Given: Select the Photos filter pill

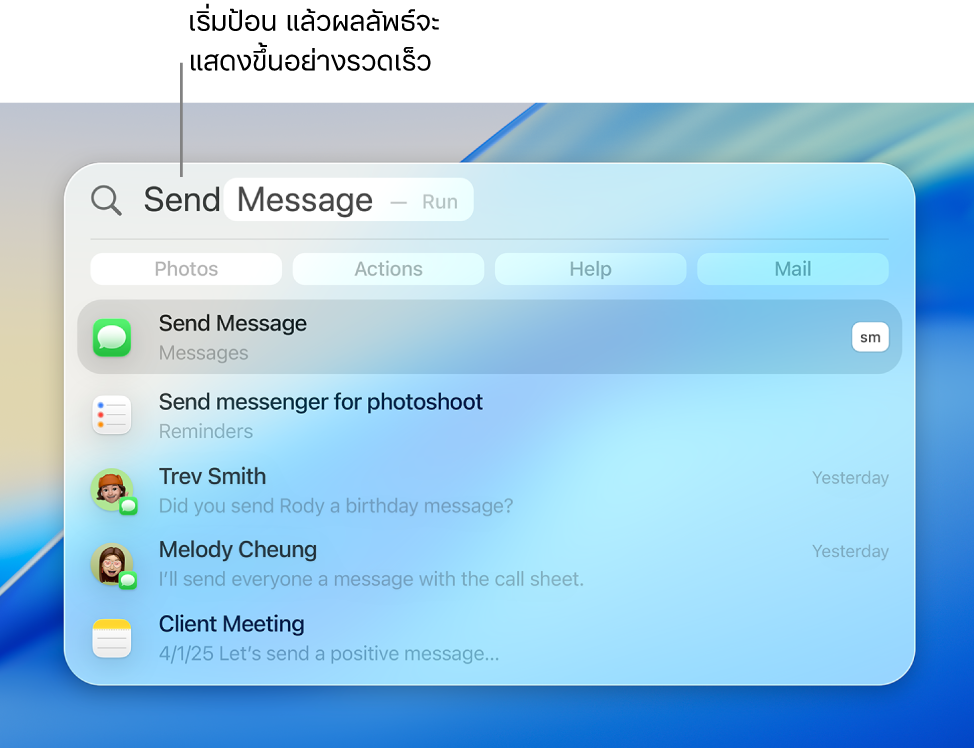Looking at the screenshot, I should click(185, 268).
